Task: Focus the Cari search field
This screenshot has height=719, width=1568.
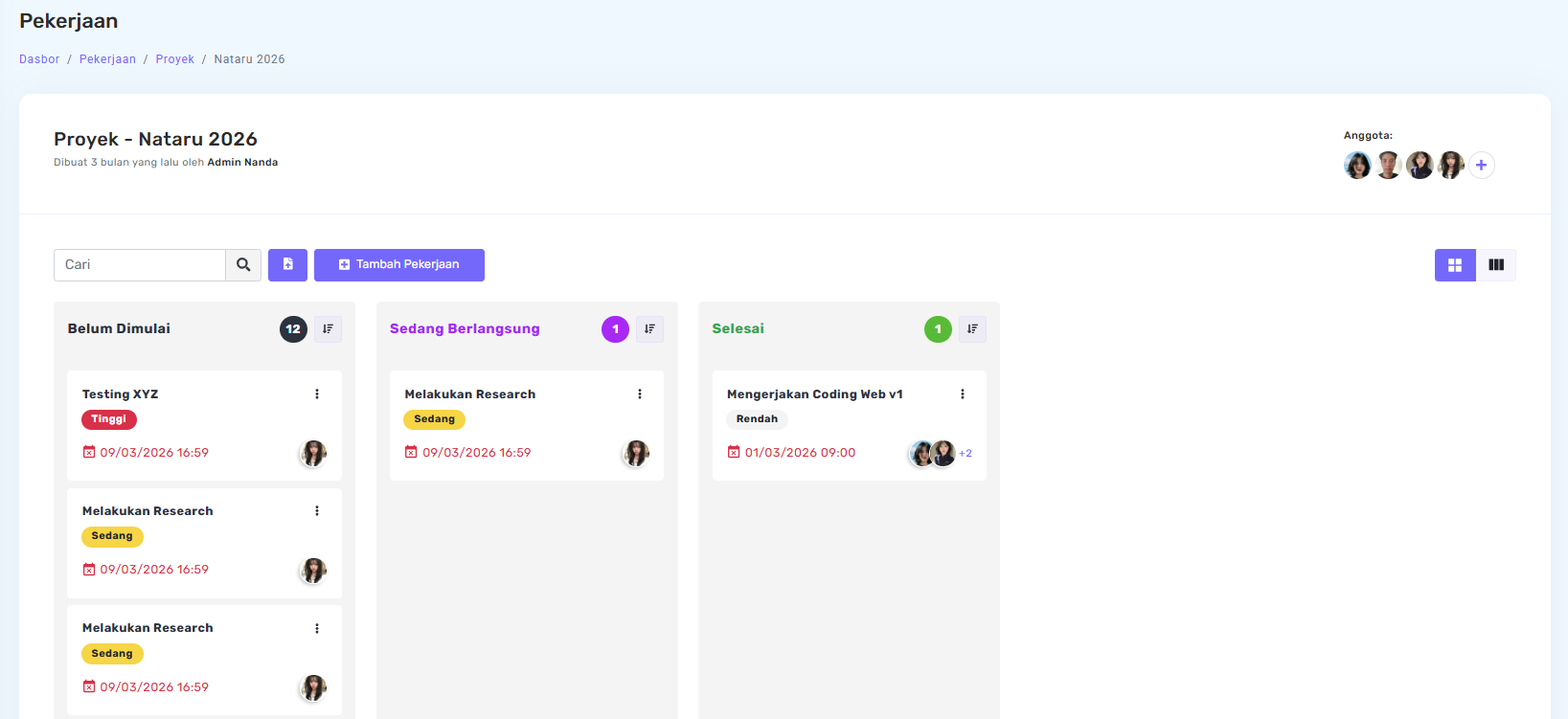Action: click(140, 265)
